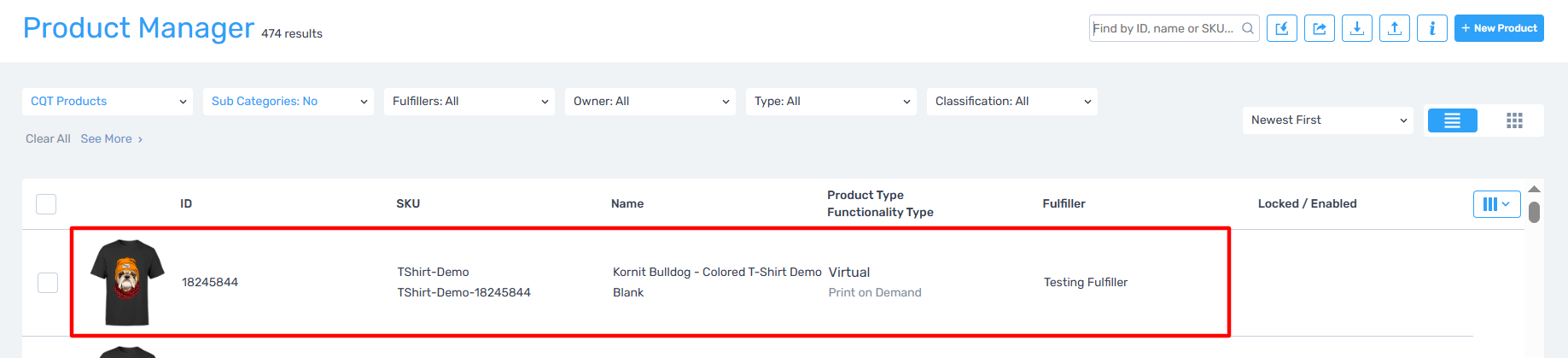Click the magnifier search icon

pyautogui.click(x=1247, y=28)
